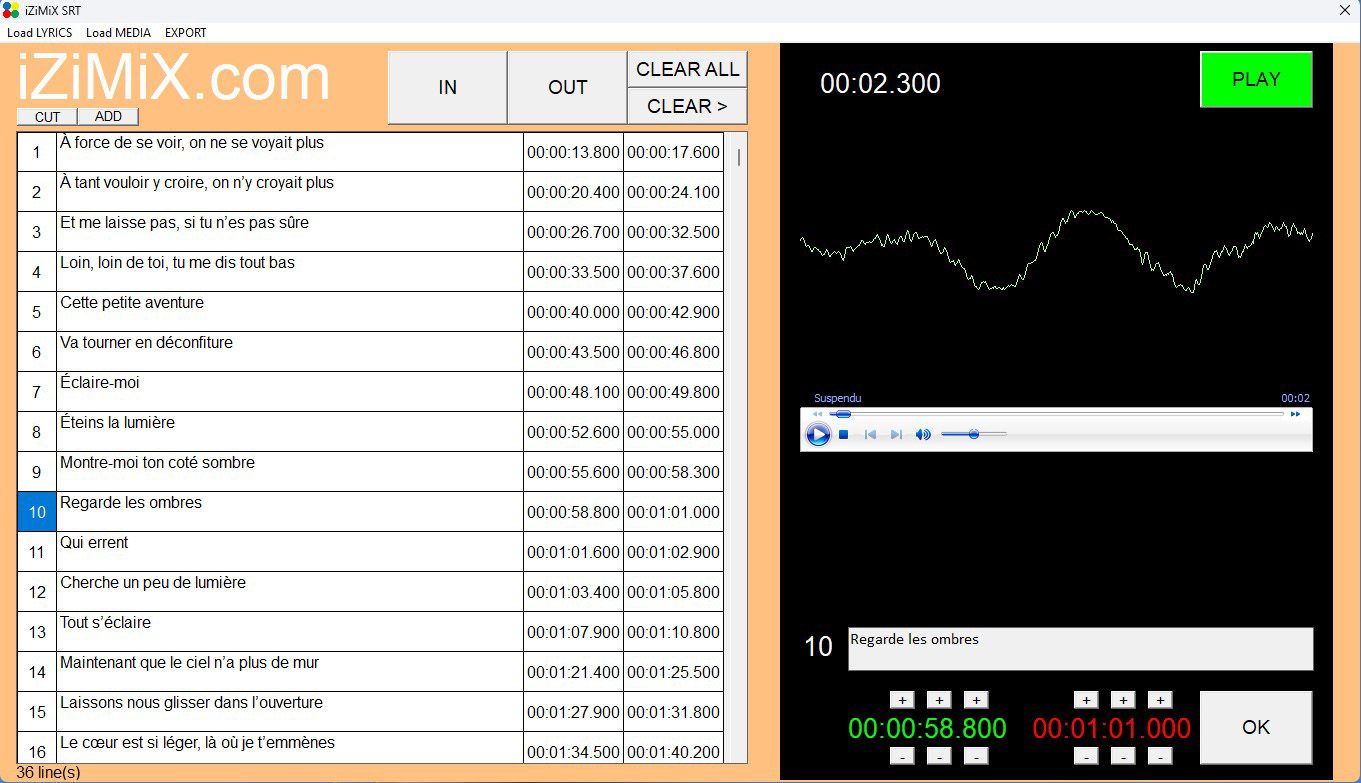1361x783 pixels.
Task: Click the volume slider knob
Action: 973,434
